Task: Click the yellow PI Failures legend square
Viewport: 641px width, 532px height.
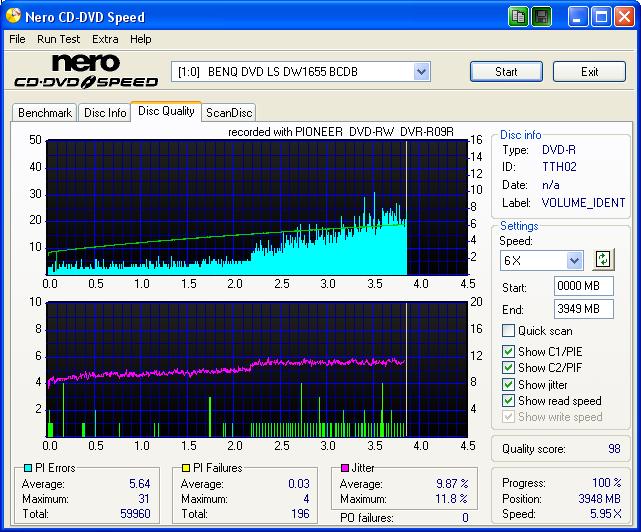Action: (x=186, y=468)
